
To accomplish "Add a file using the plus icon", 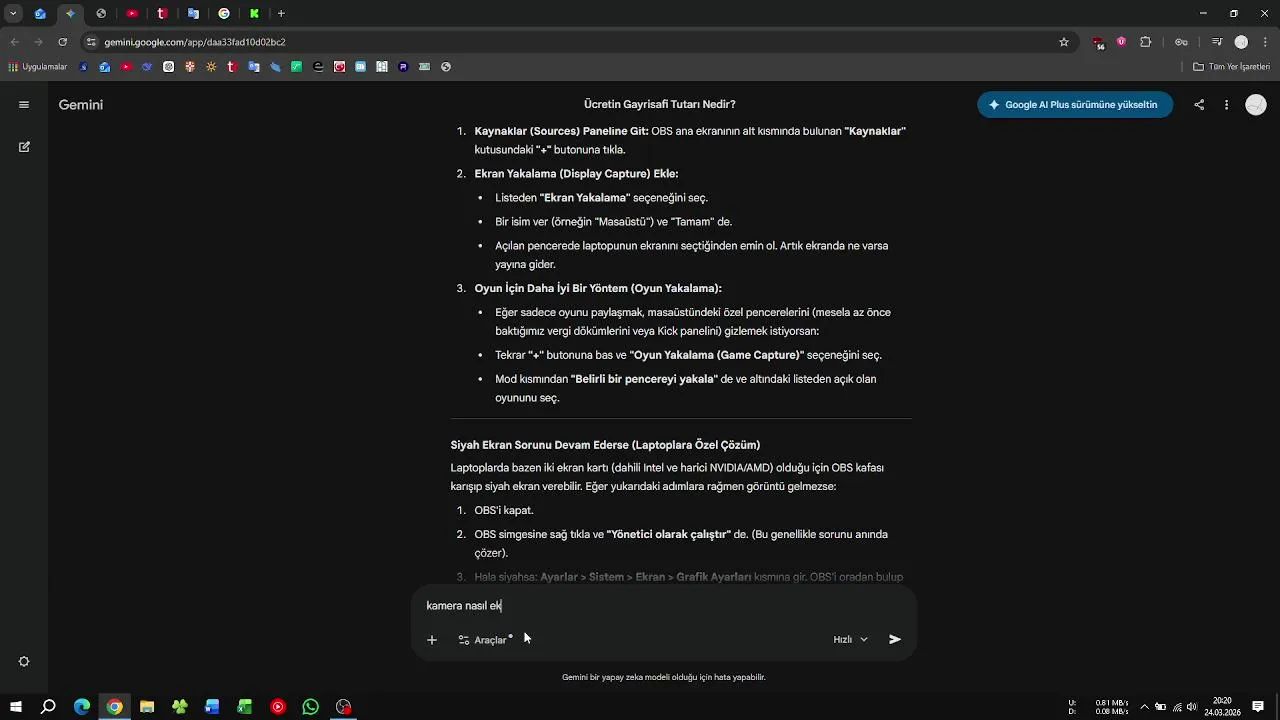I will [x=432, y=640].
